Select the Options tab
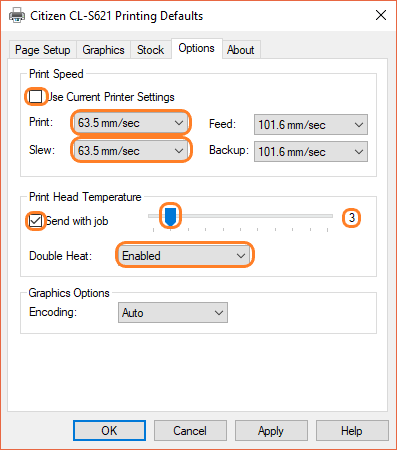The width and height of the screenshot is (397, 450). [x=196, y=49]
